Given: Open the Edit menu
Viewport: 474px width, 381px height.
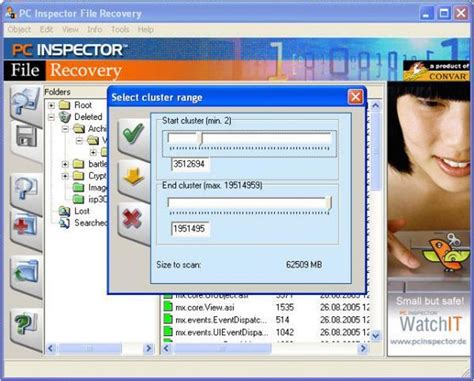Looking at the screenshot, I should 46,29.
